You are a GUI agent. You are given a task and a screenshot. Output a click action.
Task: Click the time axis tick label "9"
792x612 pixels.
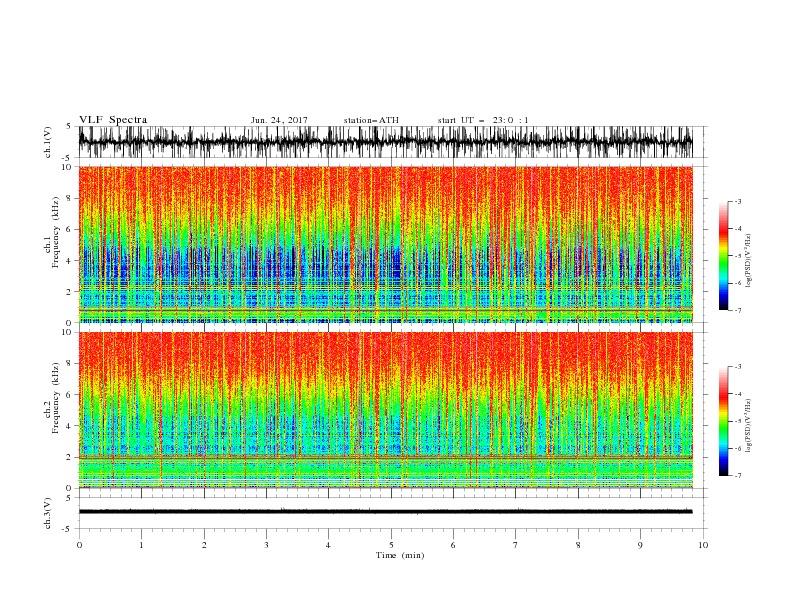pyautogui.click(x=640, y=545)
